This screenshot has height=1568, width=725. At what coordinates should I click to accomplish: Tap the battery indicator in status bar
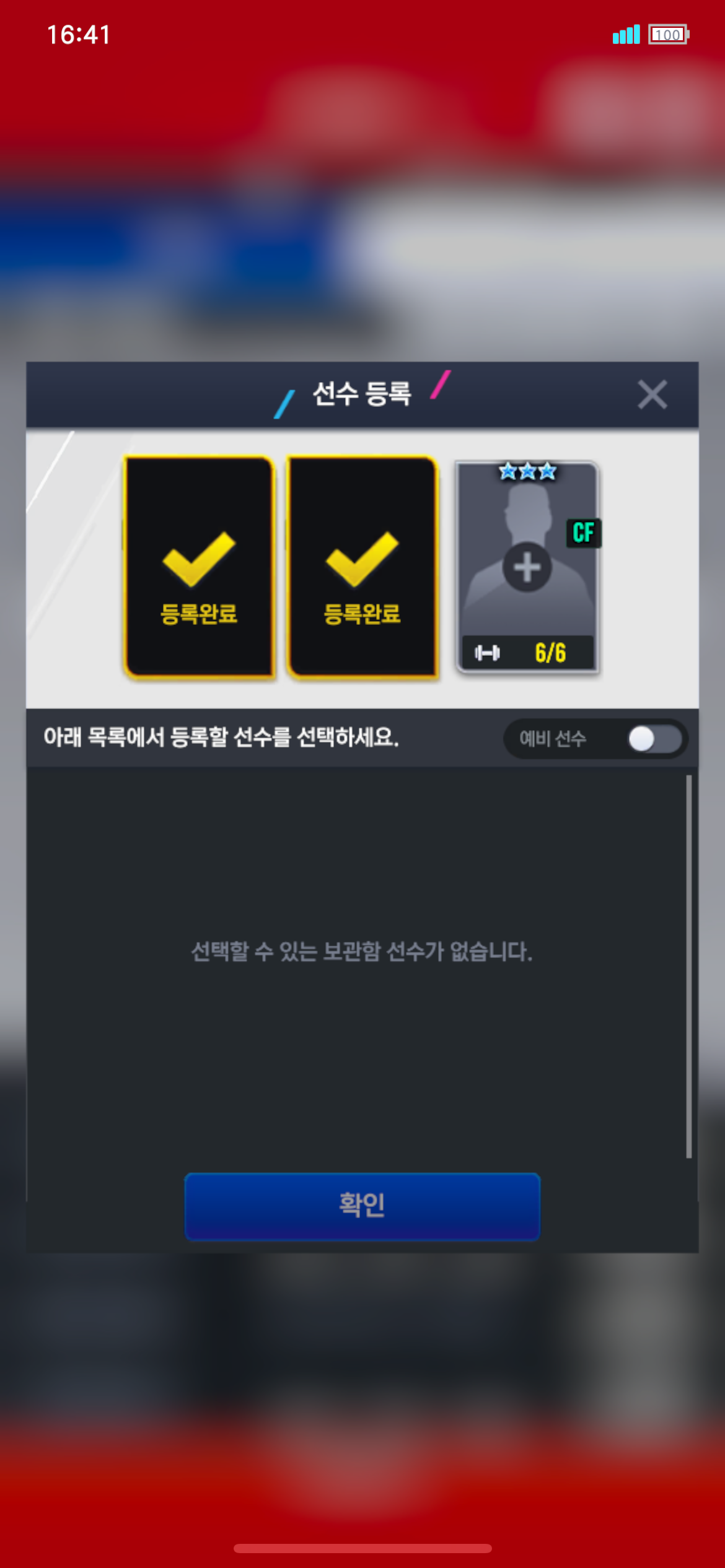pos(669,35)
